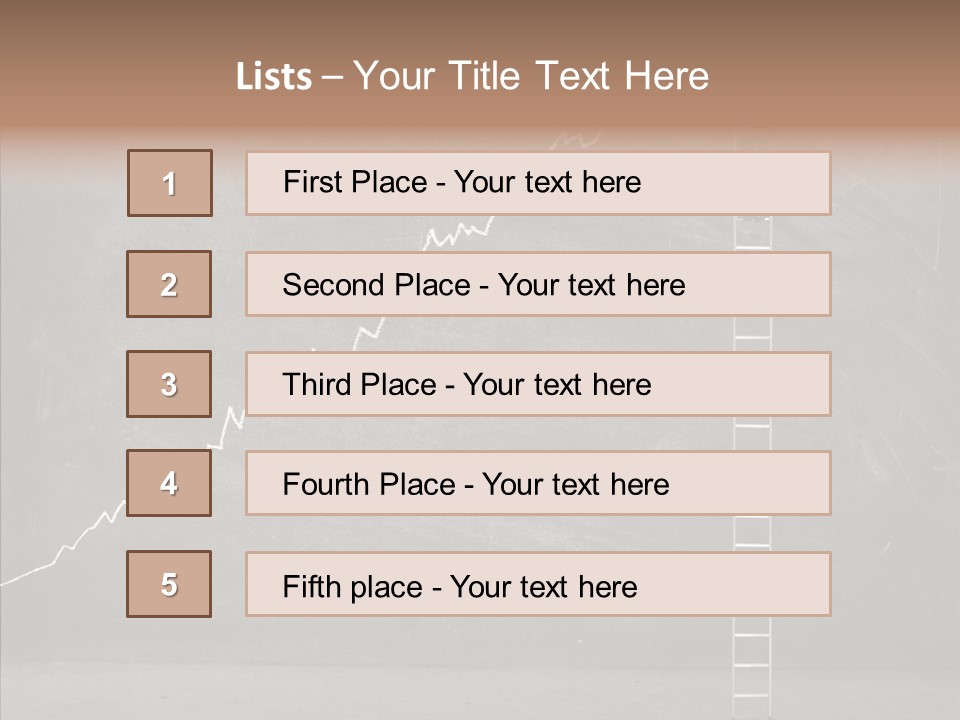Click the First Place text box
The height and width of the screenshot is (720, 960).
pos(538,183)
